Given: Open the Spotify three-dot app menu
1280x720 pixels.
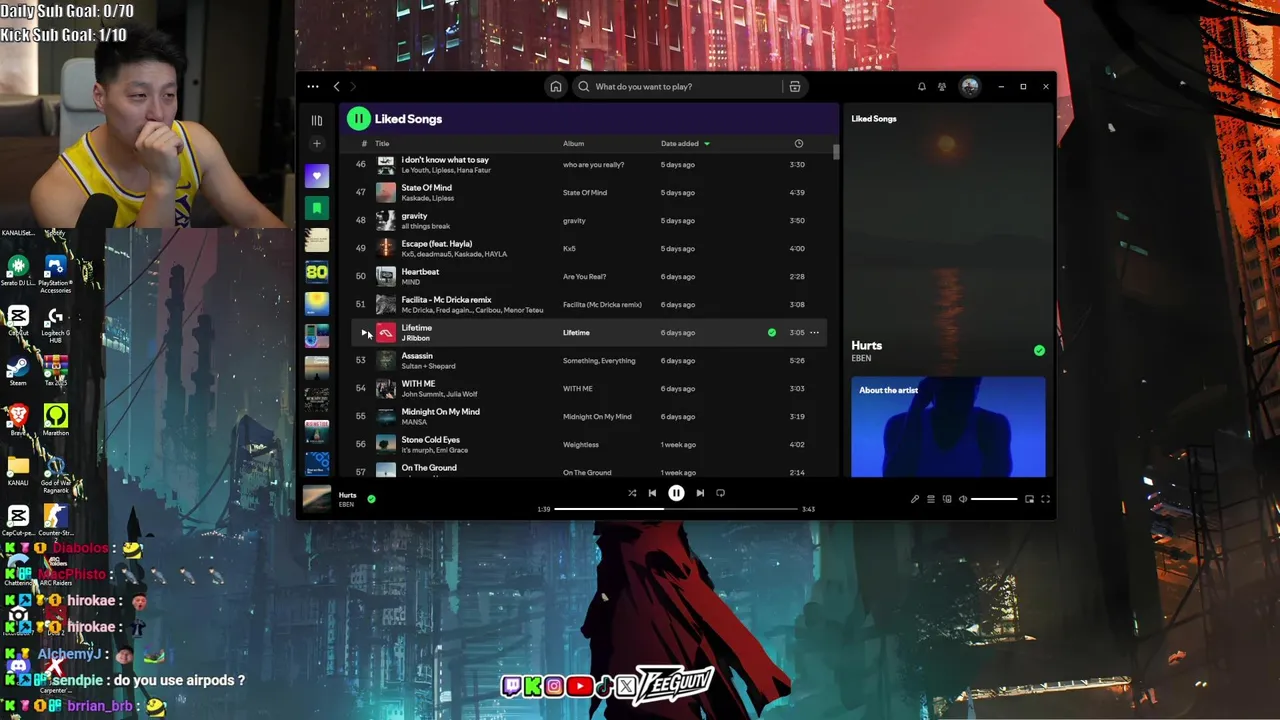Looking at the screenshot, I should click(313, 87).
